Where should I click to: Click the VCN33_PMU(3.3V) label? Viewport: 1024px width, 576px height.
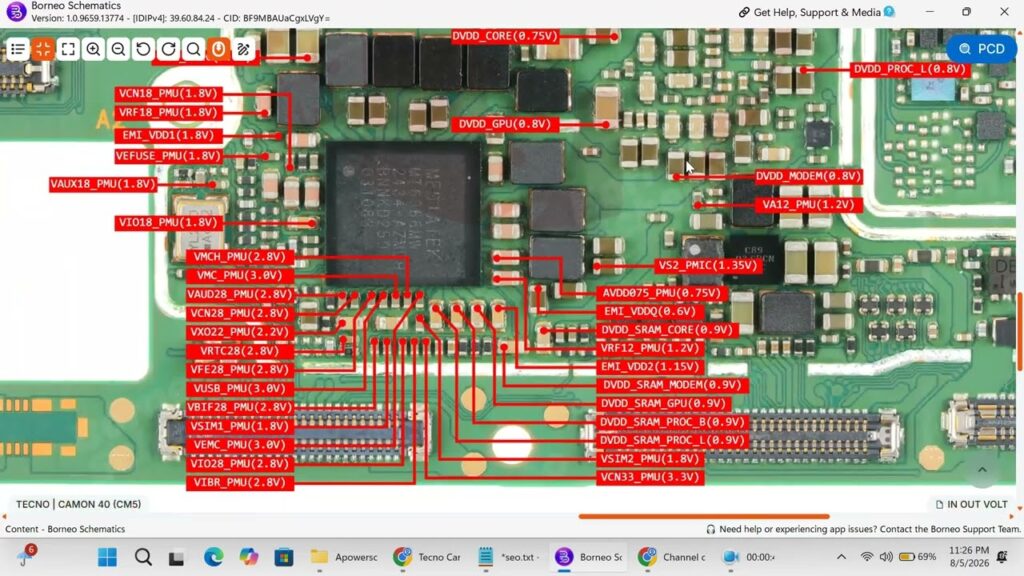[x=650, y=477]
